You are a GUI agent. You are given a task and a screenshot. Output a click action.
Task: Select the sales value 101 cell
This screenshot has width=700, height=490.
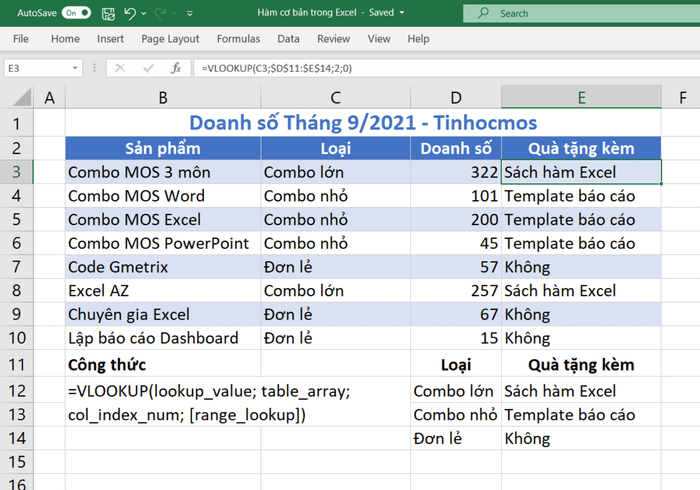click(x=456, y=195)
